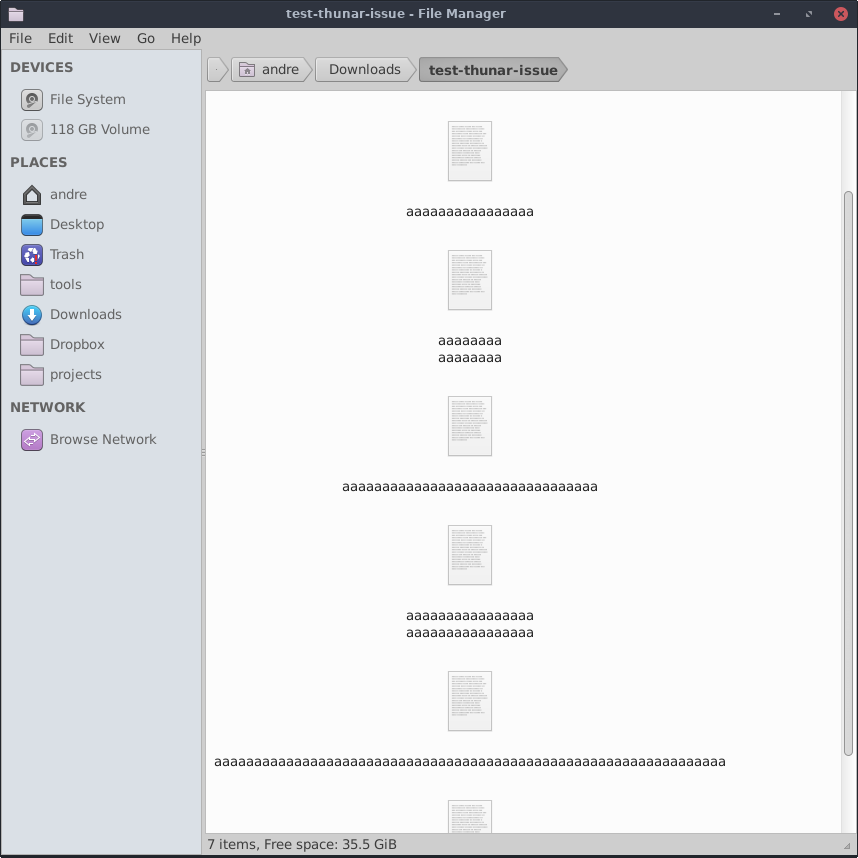The image size is (858, 858).
Task: Open the File menu
Action: coord(20,38)
